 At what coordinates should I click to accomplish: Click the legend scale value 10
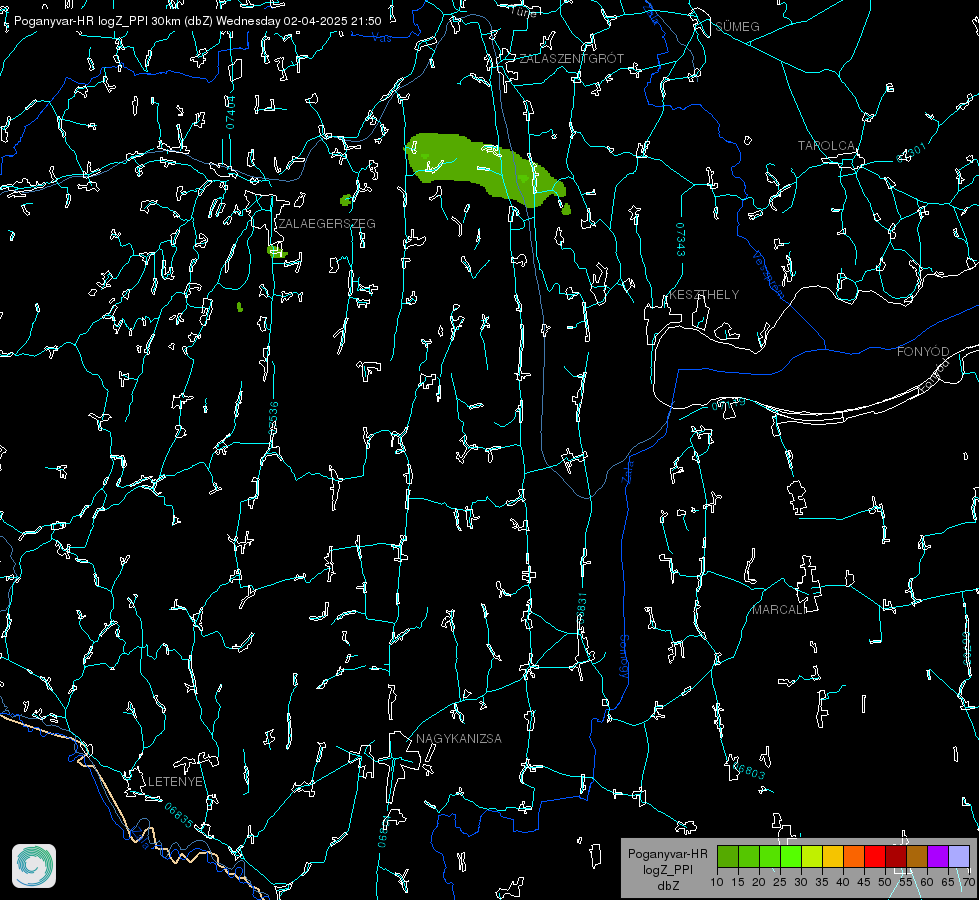pos(717,882)
